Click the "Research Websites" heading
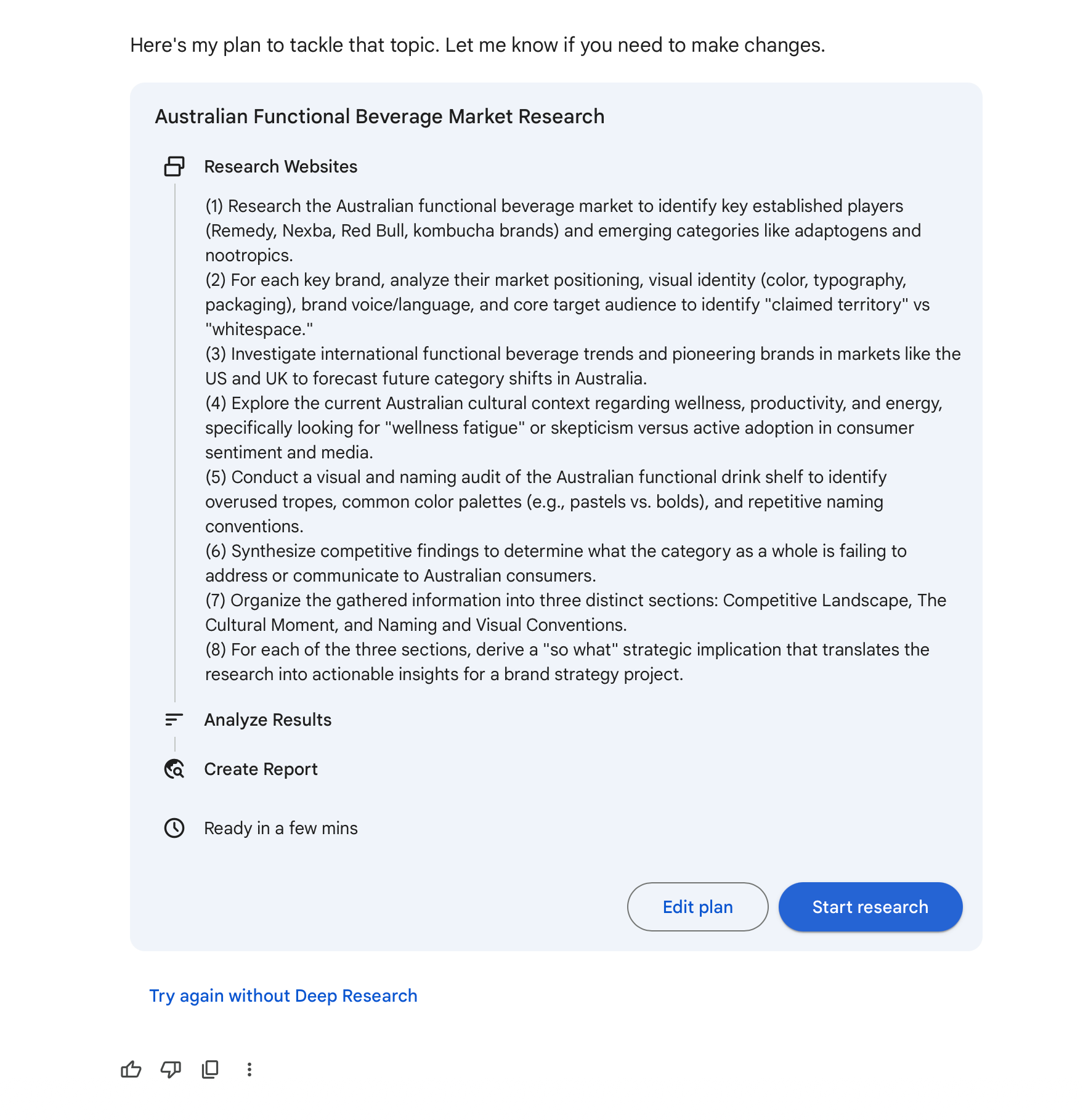 point(282,166)
